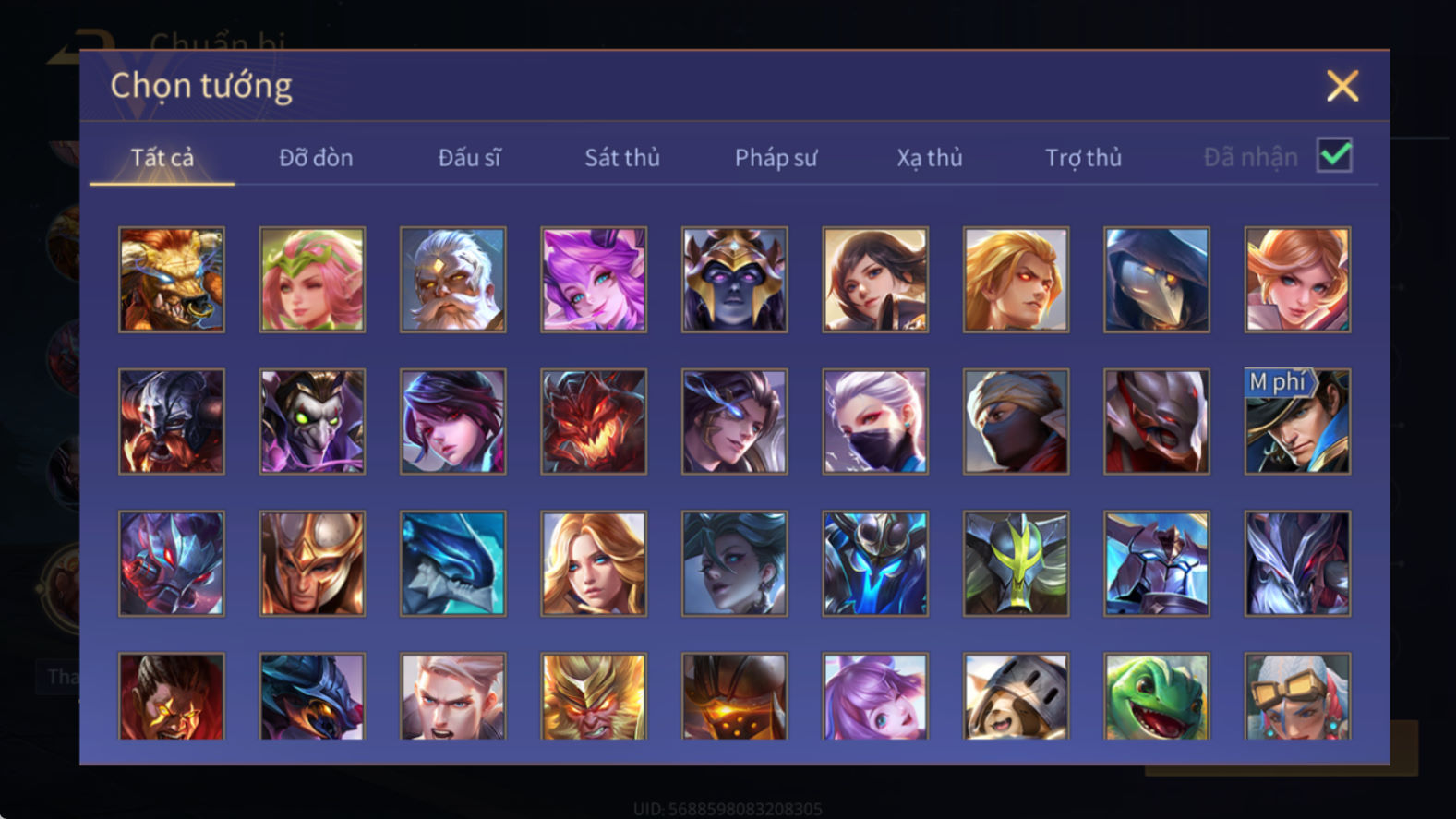Viewport: 1456px width, 819px height.
Task: Select the hooded plague-mask hero portrait
Action: [x=1157, y=280]
